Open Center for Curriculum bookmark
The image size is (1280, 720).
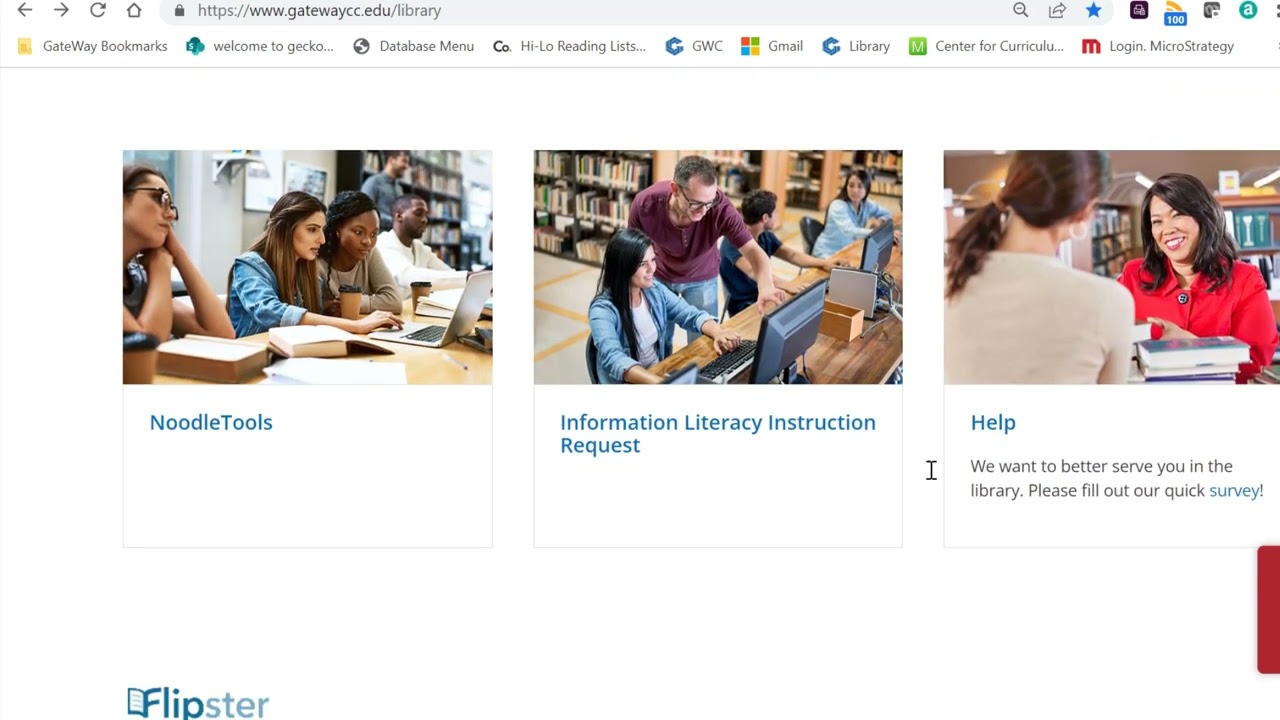pyautogui.click(x=986, y=46)
